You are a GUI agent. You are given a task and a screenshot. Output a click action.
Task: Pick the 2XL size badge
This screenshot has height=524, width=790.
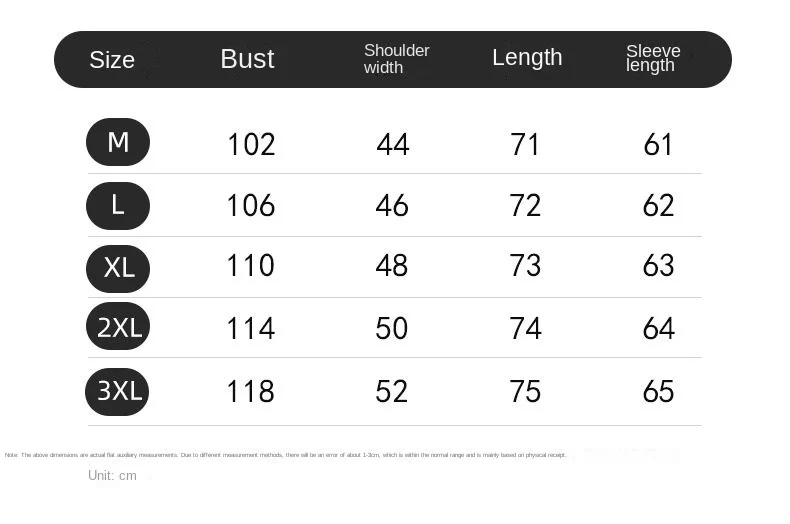[118, 326]
